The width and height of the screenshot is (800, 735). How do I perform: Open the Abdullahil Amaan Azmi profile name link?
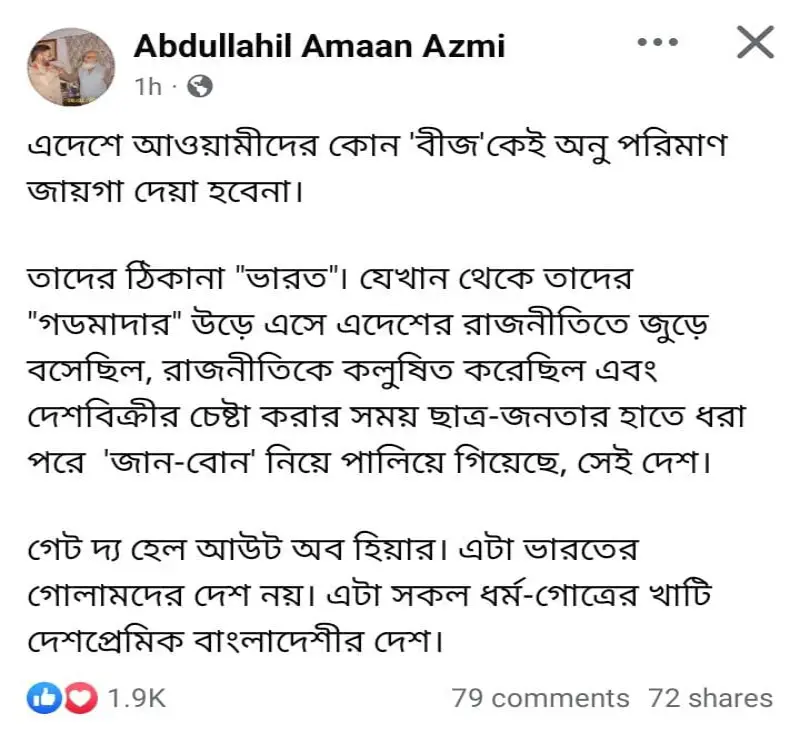(319, 46)
